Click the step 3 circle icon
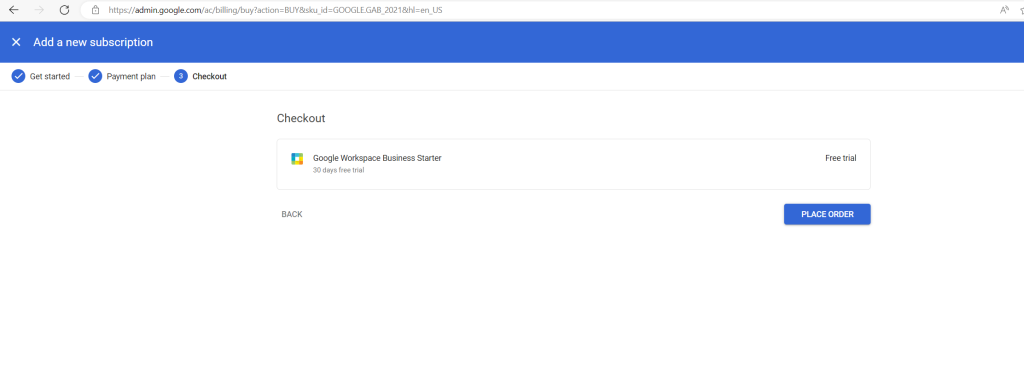Viewport: 1024px width, 390px height. tap(181, 76)
